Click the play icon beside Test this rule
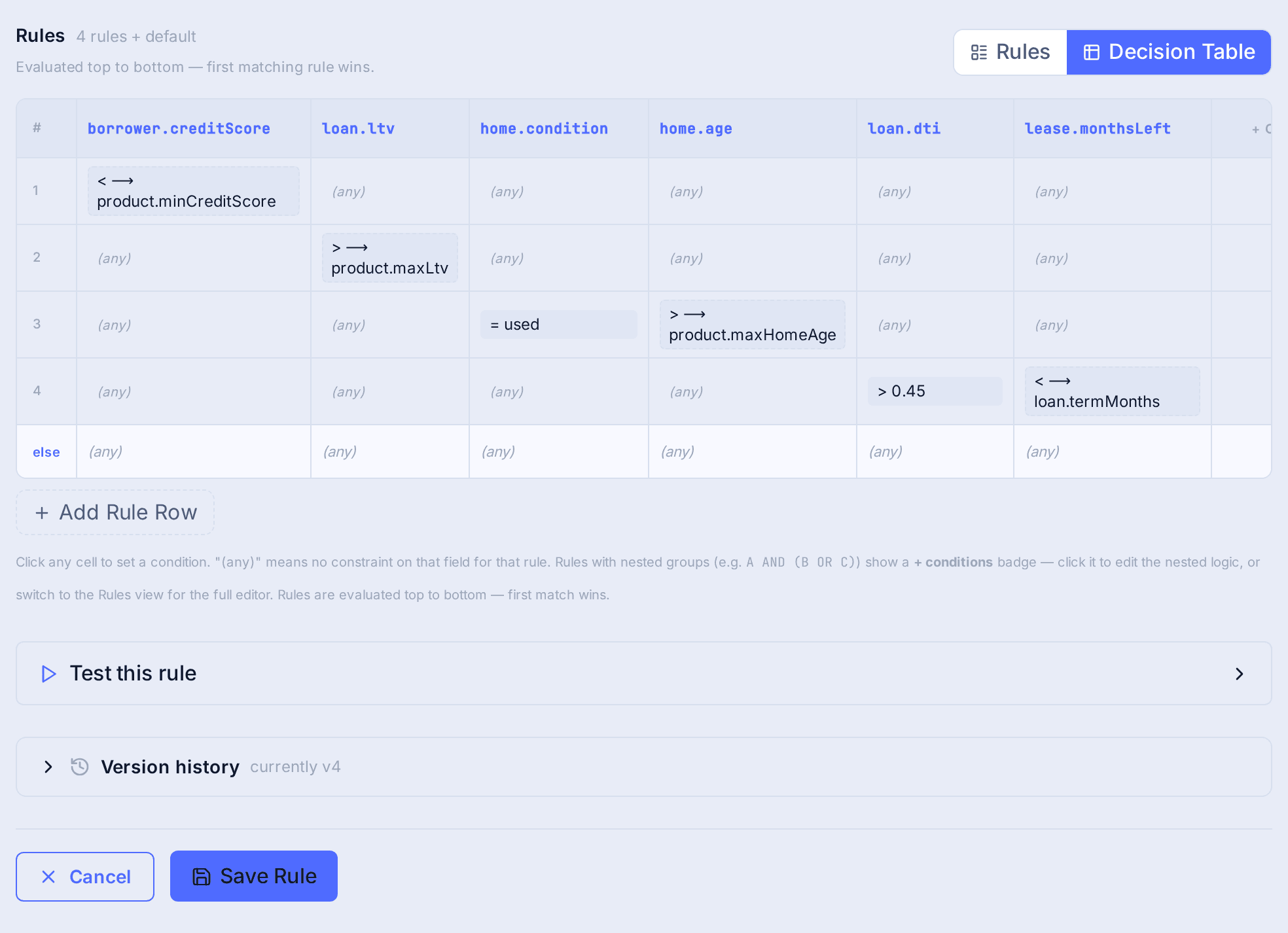 point(48,674)
